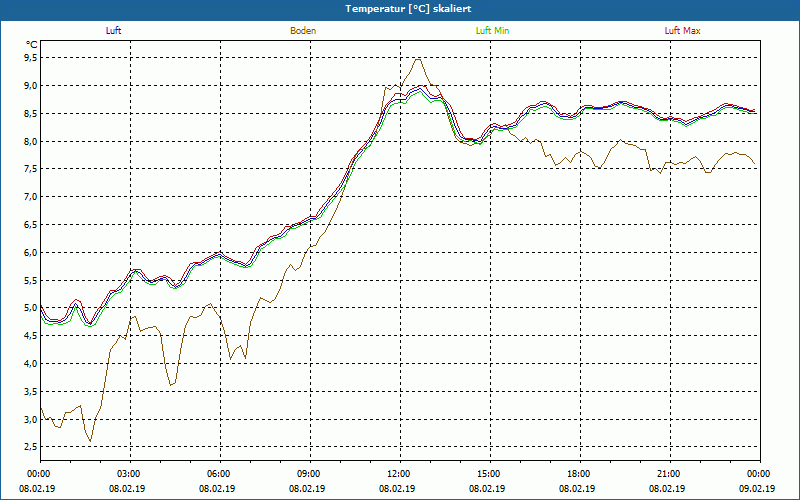
Task: Click the 12:00 time axis label
Action: pyautogui.click(x=398, y=474)
